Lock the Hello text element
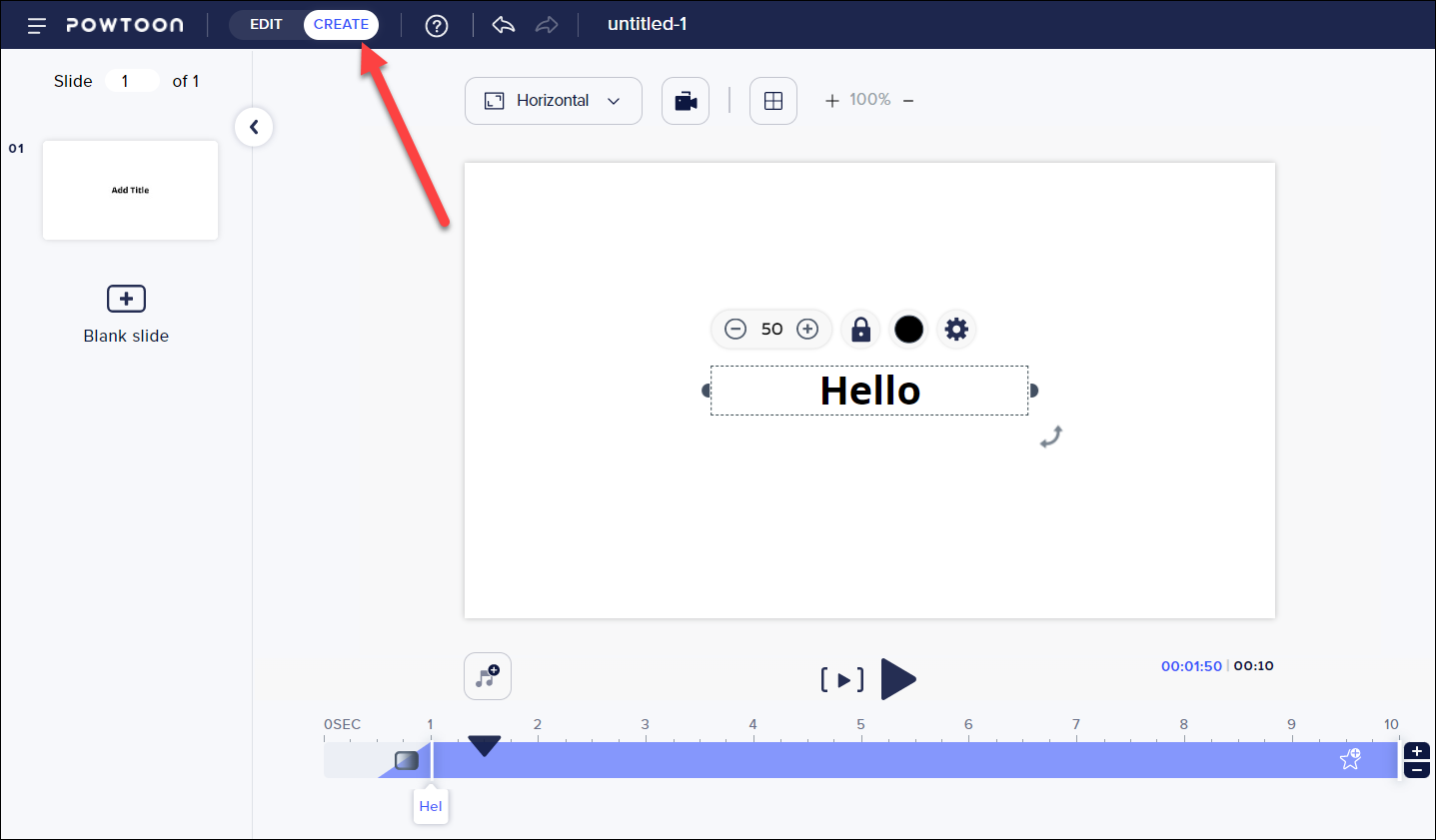The image size is (1436, 840). [x=860, y=329]
